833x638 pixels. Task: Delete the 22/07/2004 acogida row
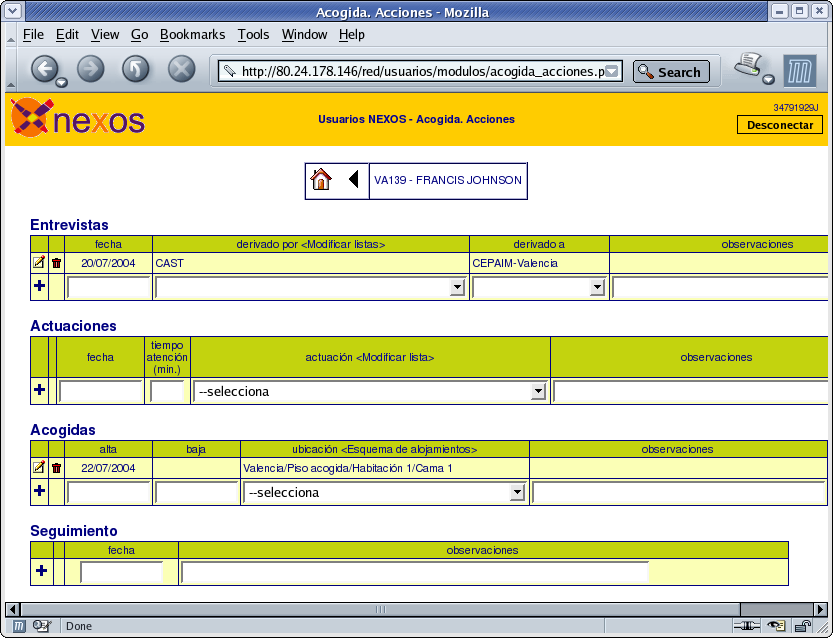pos(56,467)
